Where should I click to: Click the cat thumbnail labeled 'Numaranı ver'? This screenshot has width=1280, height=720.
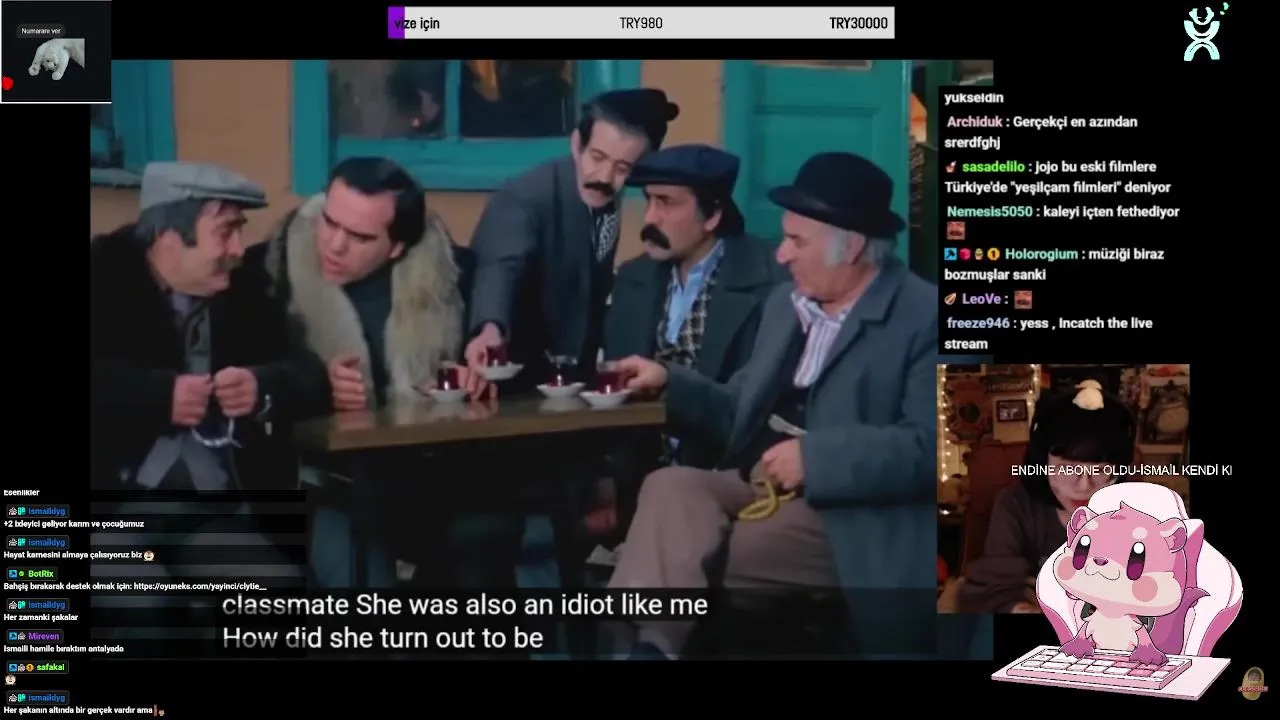[56, 51]
